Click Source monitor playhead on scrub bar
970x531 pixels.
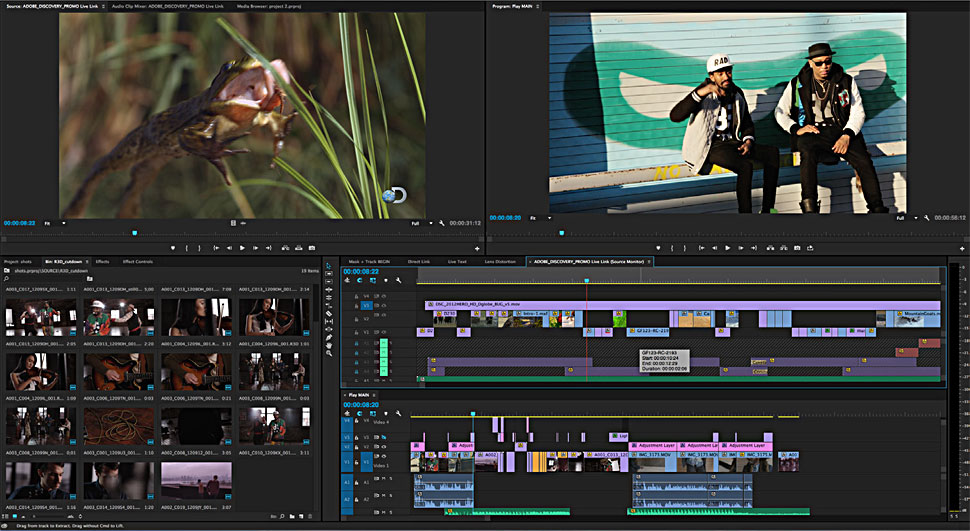pos(134,233)
